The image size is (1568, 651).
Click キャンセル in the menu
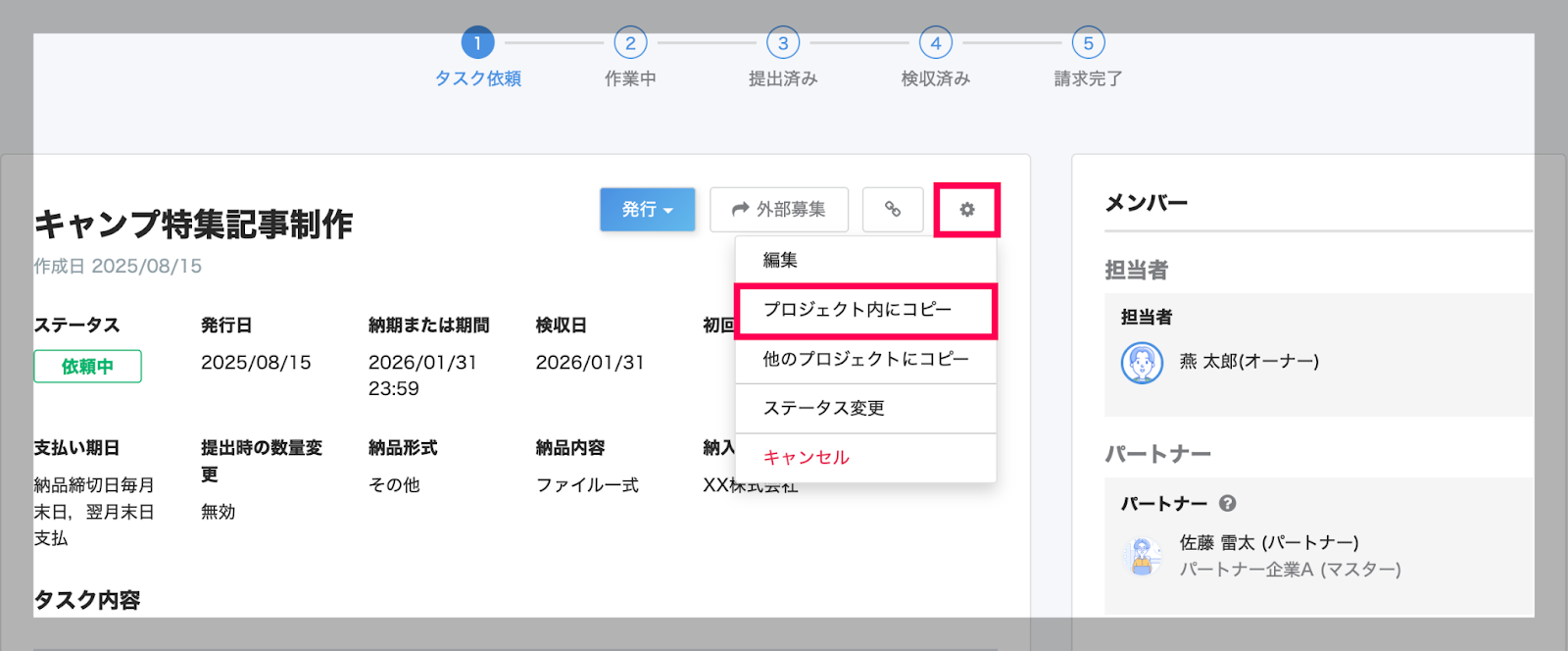[865, 458]
